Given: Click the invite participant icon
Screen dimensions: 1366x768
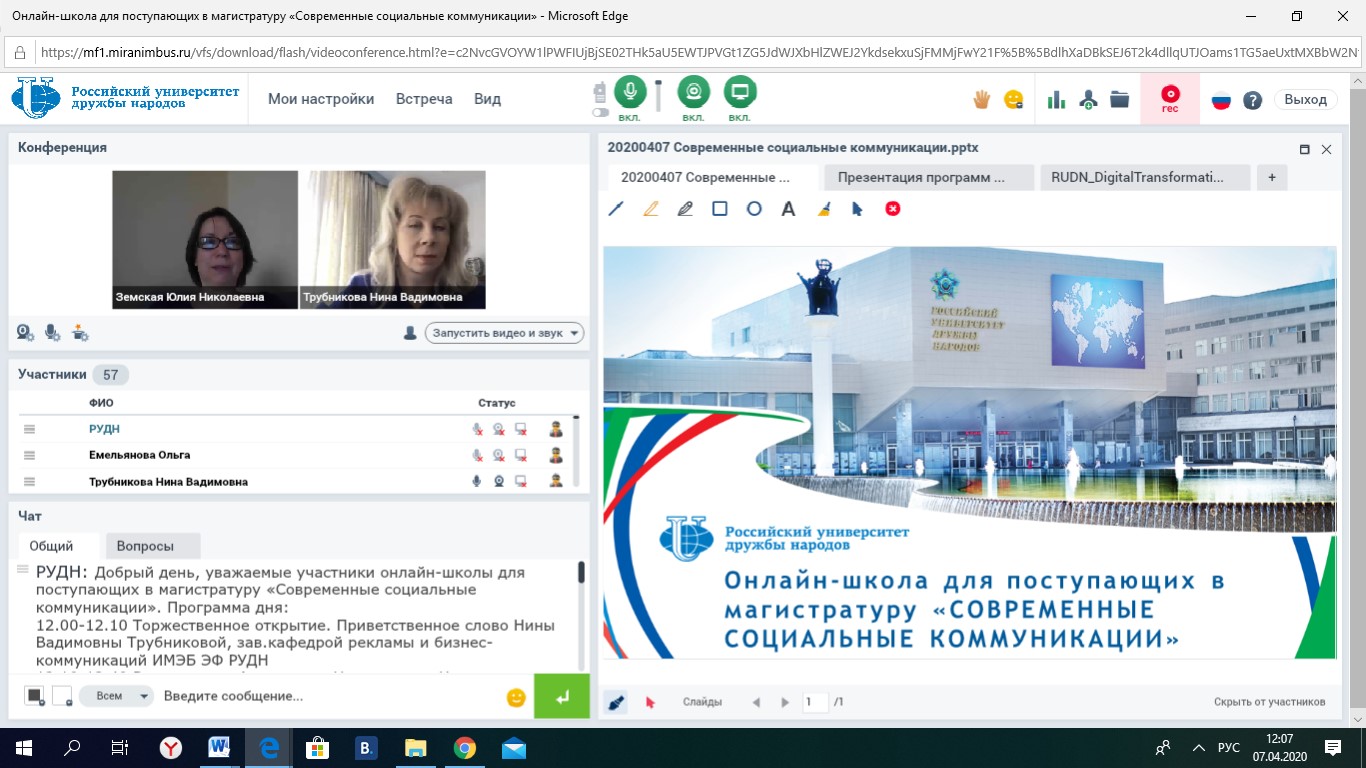Looking at the screenshot, I should [1089, 99].
